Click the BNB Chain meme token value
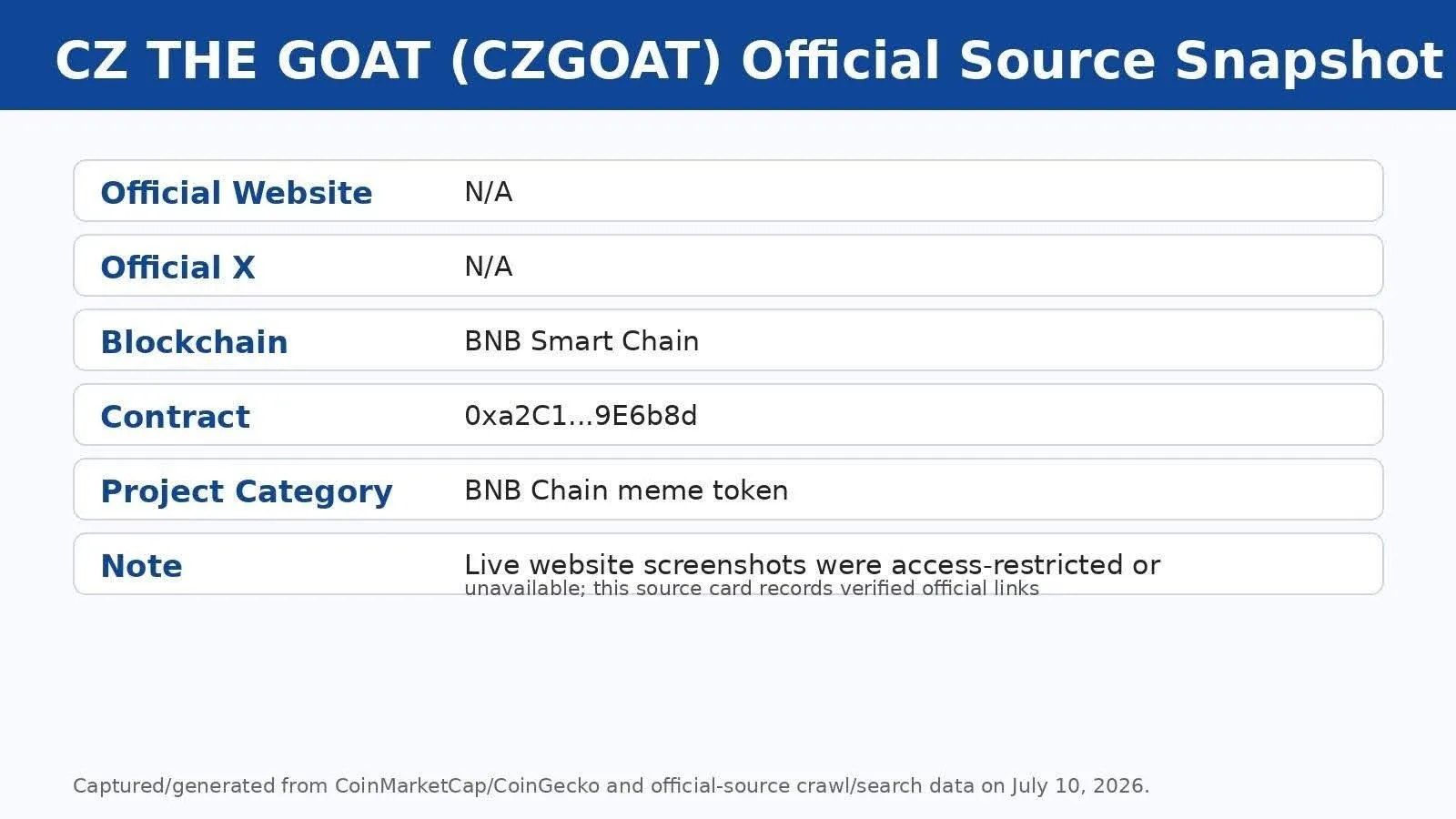This screenshot has height=819, width=1456. click(626, 490)
